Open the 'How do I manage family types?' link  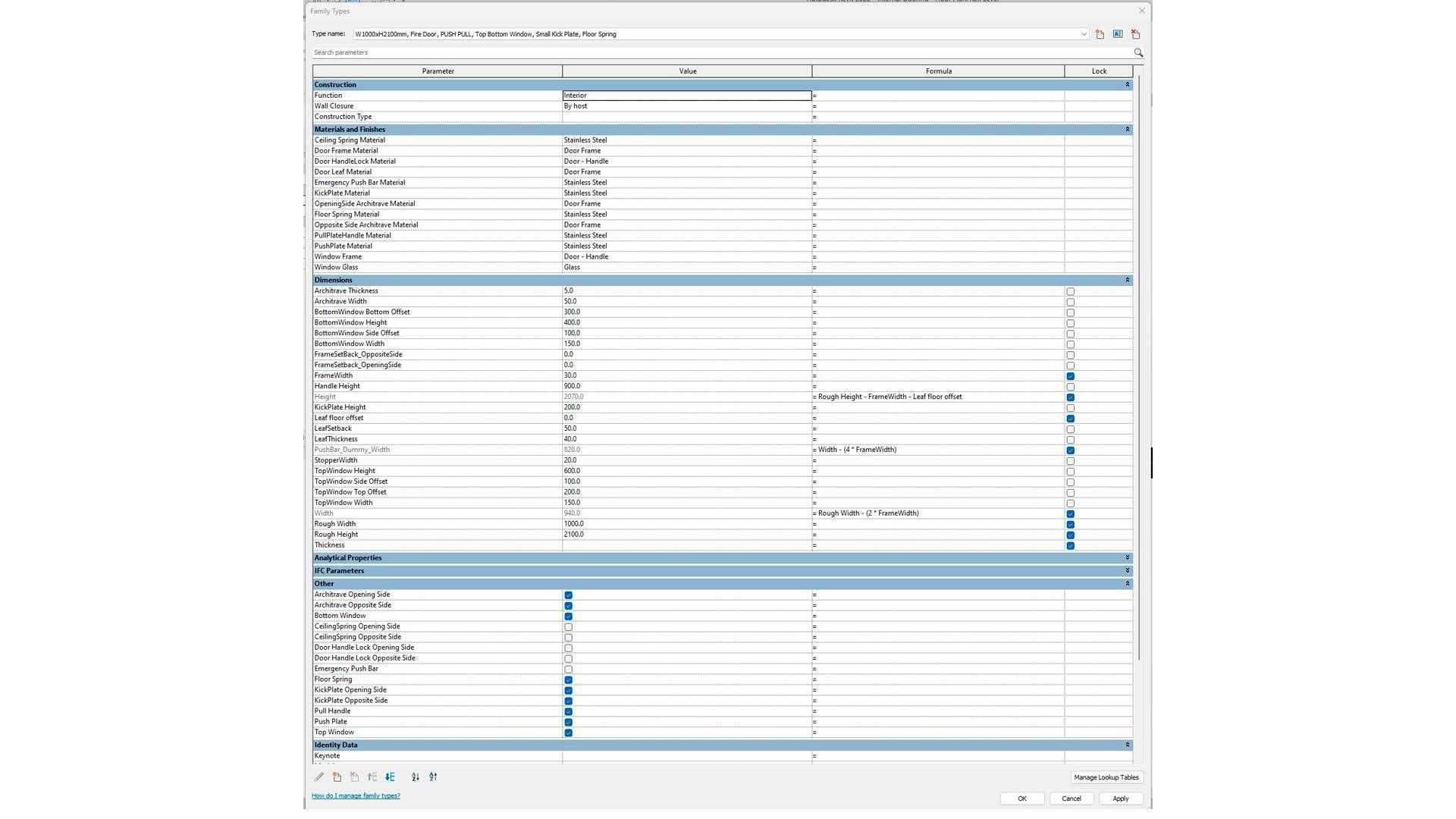click(356, 796)
